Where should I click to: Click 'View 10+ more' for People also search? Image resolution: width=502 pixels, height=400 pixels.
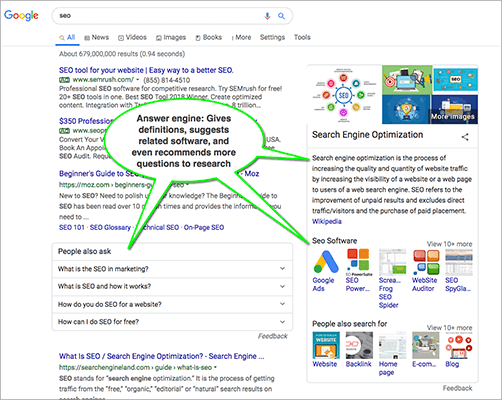pos(450,328)
